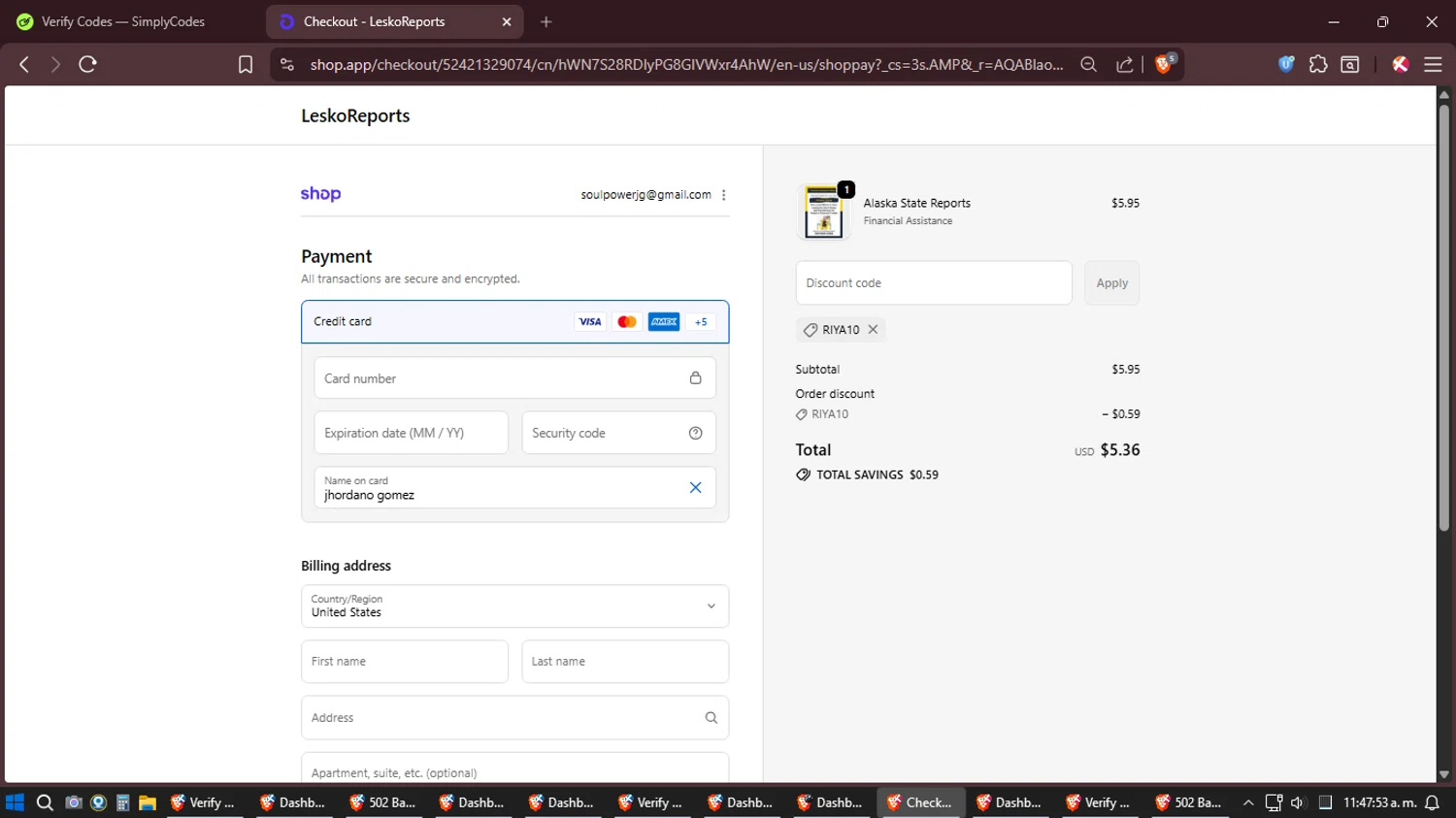Open the LeskoReports store link
This screenshot has height=818, width=1456.
[x=355, y=115]
